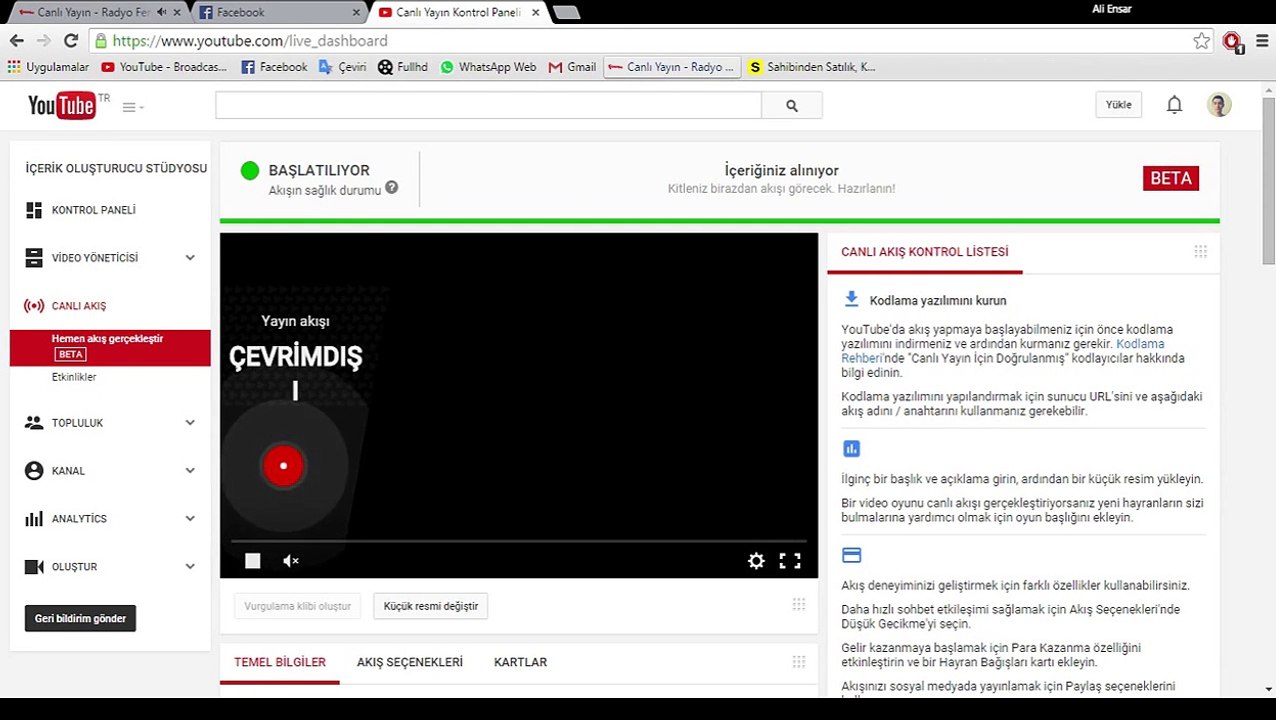Click the page vertical scrollbar
This screenshot has width=1276, height=720.
coord(1268,180)
